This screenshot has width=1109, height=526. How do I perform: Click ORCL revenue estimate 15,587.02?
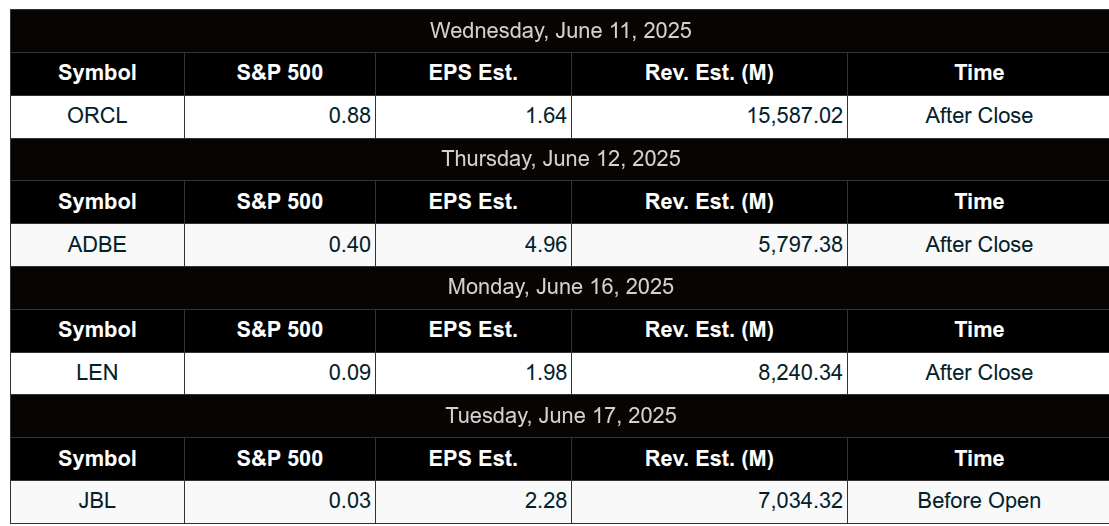click(x=795, y=116)
